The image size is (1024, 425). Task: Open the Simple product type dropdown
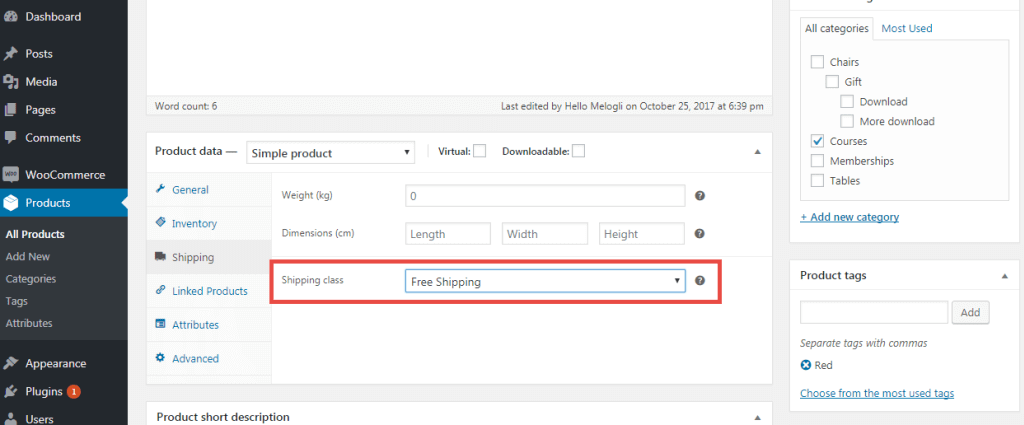[330, 153]
